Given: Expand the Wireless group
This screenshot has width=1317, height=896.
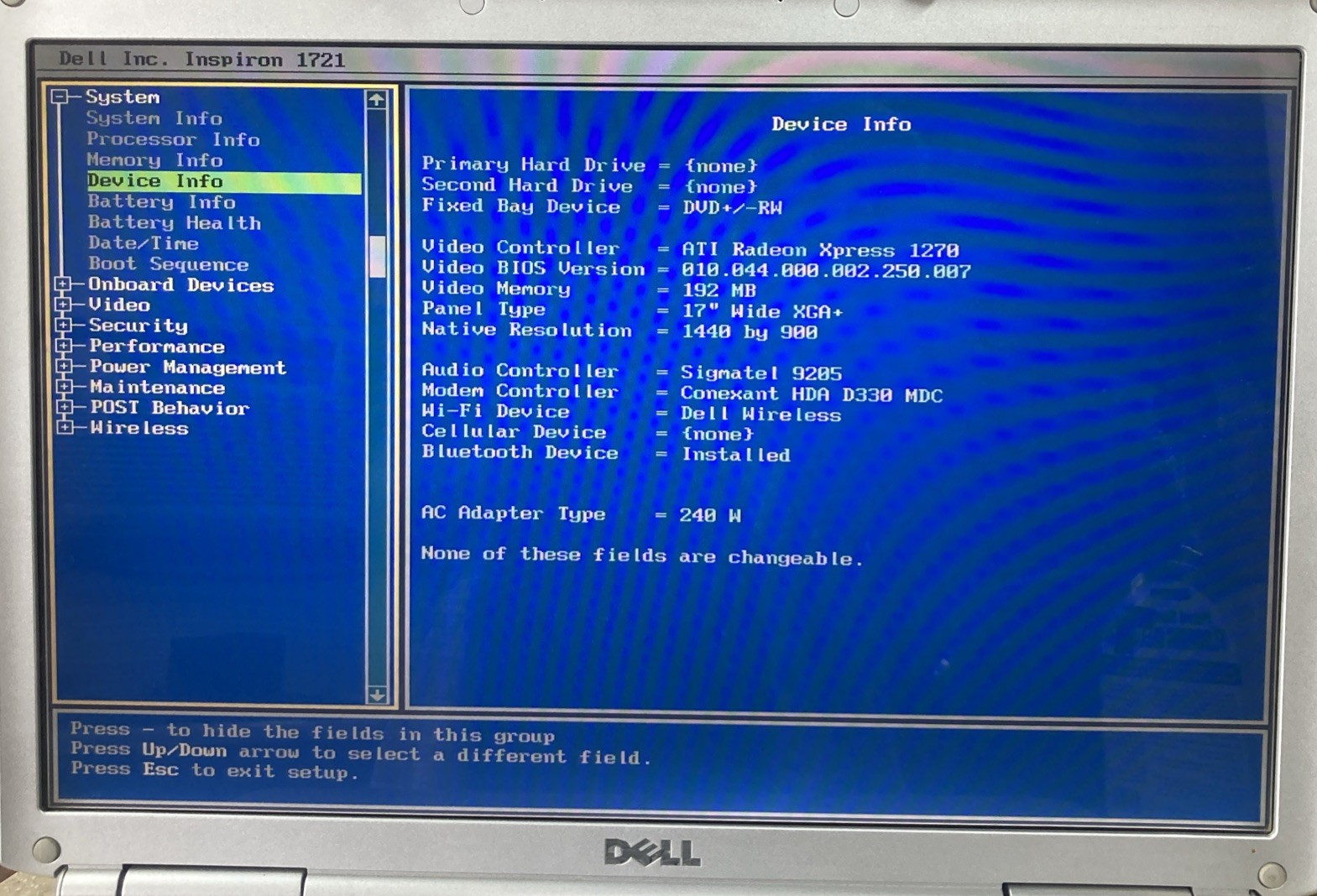Looking at the screenshot, I should [64, 428].
